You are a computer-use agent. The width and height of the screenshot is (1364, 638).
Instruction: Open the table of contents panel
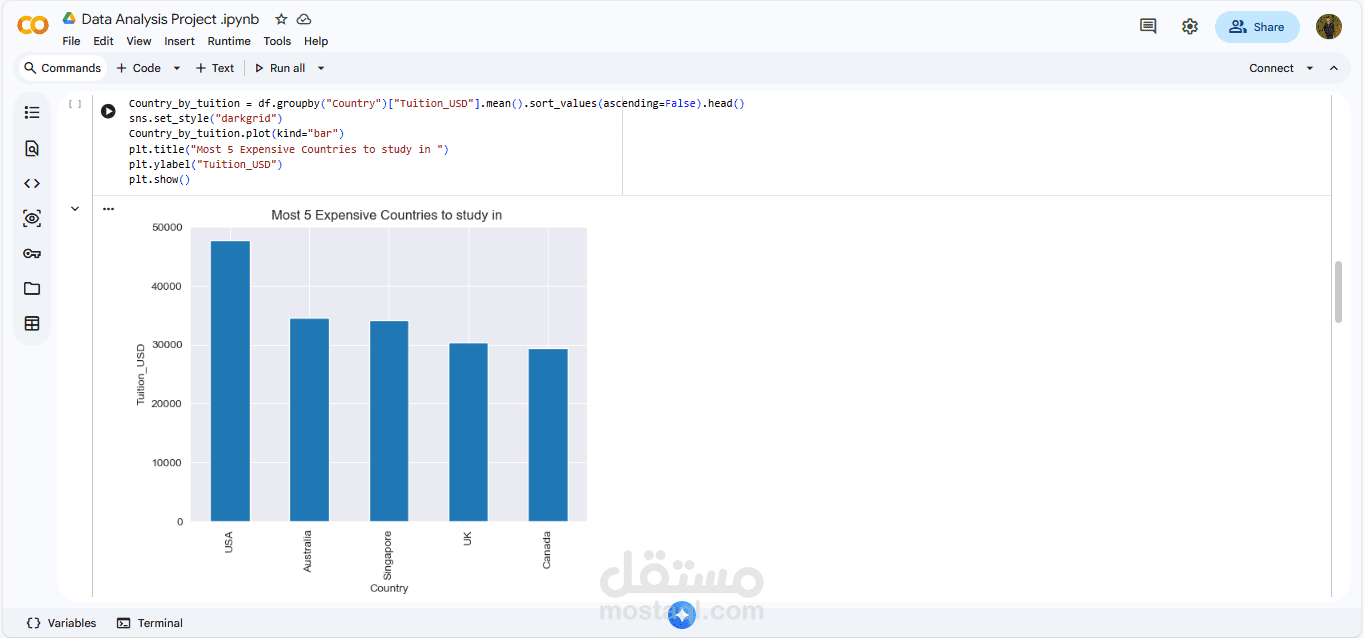pyautogui.click(x=31, y=111)
